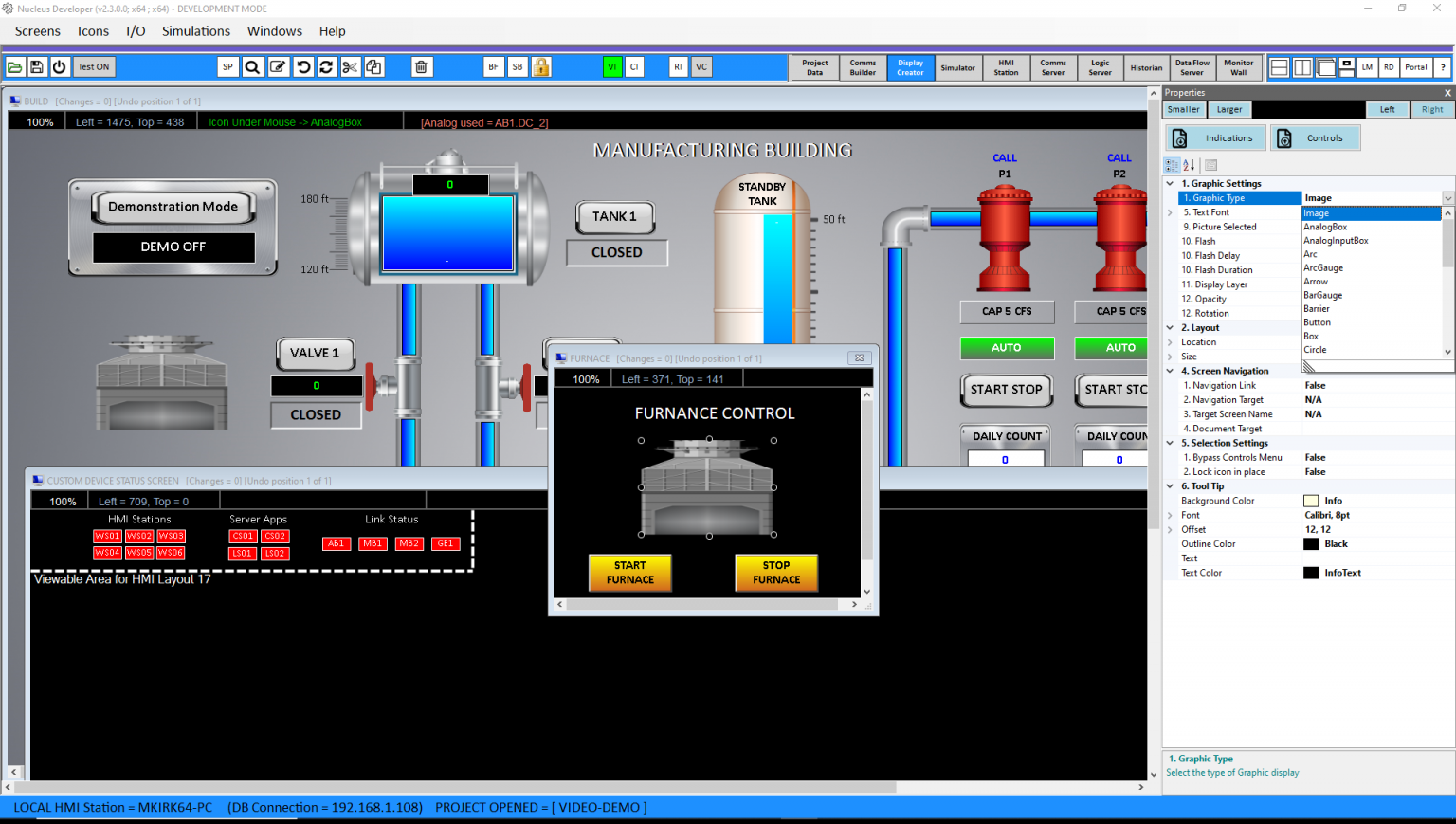Click the padlock icon in the toolbar
This screenshot has height=824, width=1456.
[x=541, y=66]
